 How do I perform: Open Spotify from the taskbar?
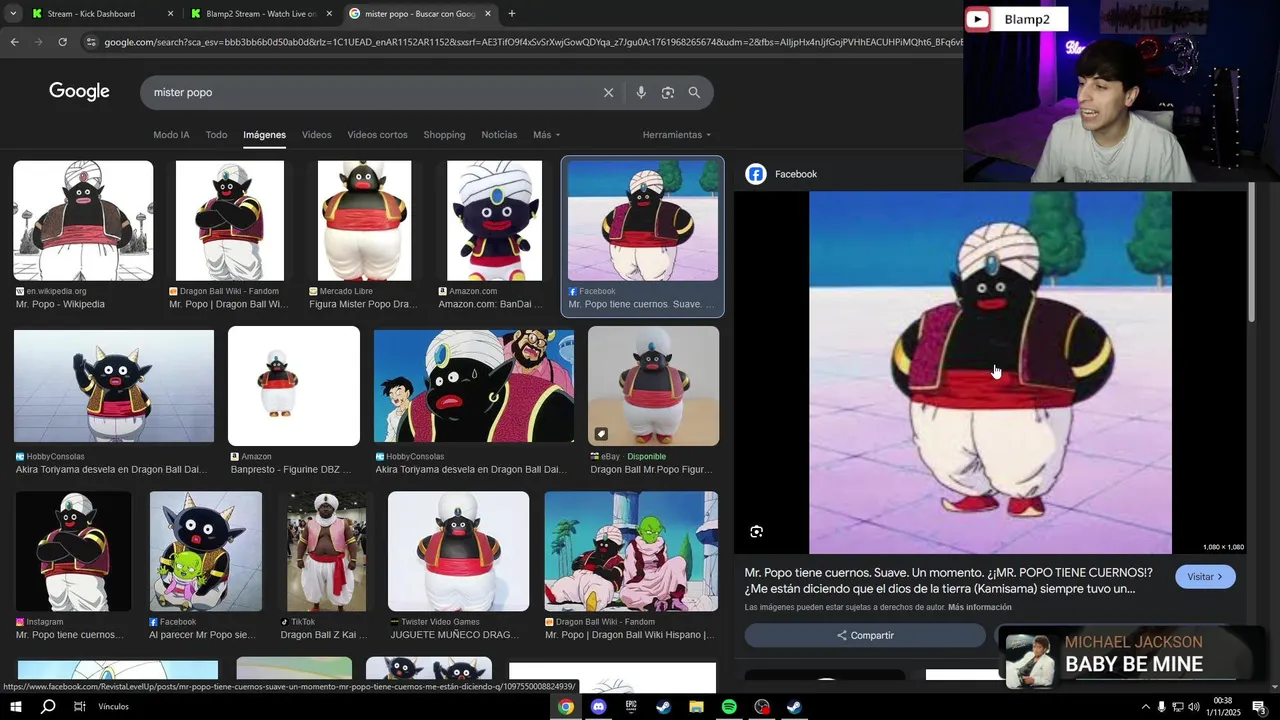click(x=729, y=706)
